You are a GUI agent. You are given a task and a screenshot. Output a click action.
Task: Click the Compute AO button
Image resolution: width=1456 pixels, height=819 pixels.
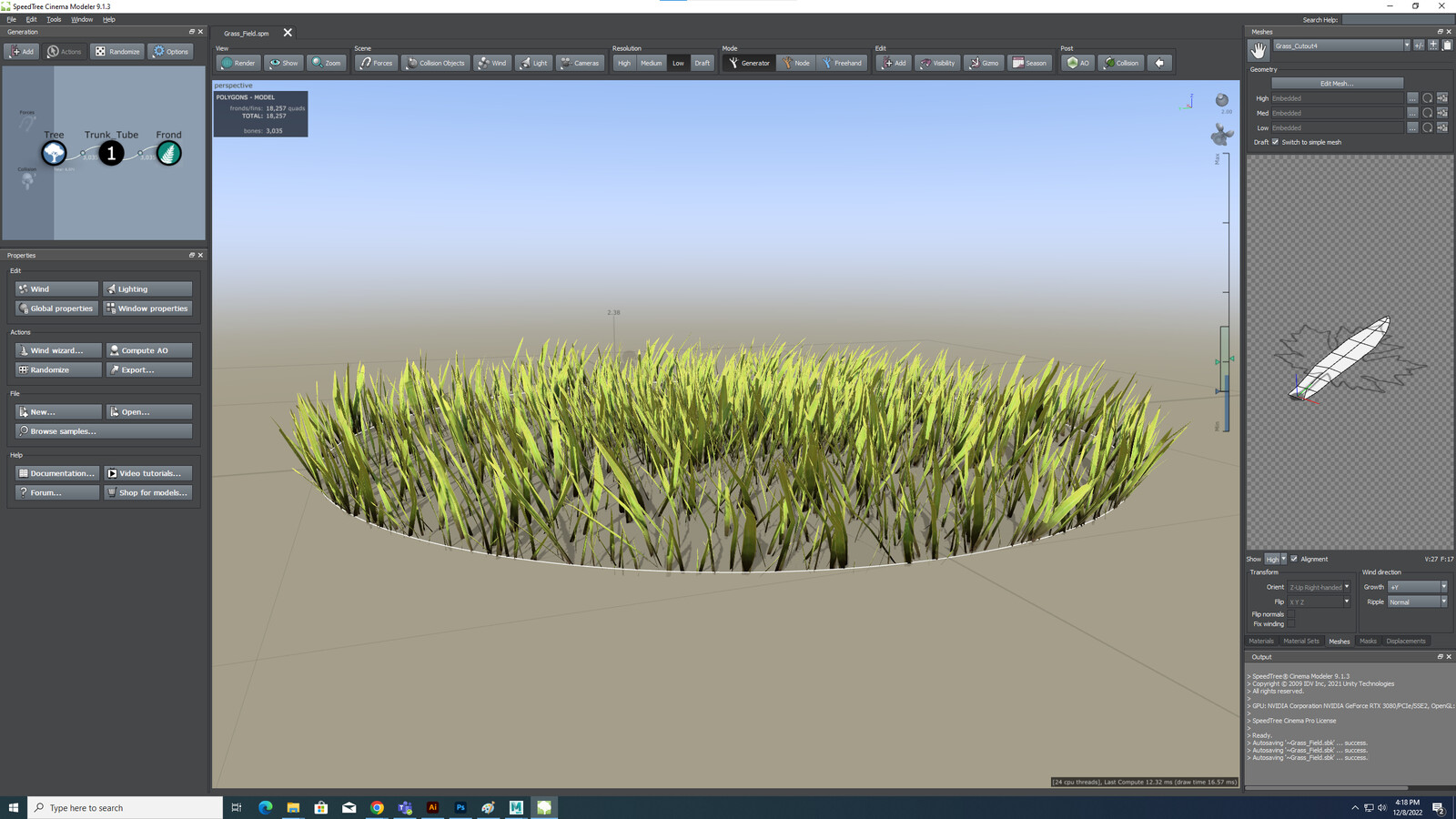pyautogui.click(x=148, y=350)
